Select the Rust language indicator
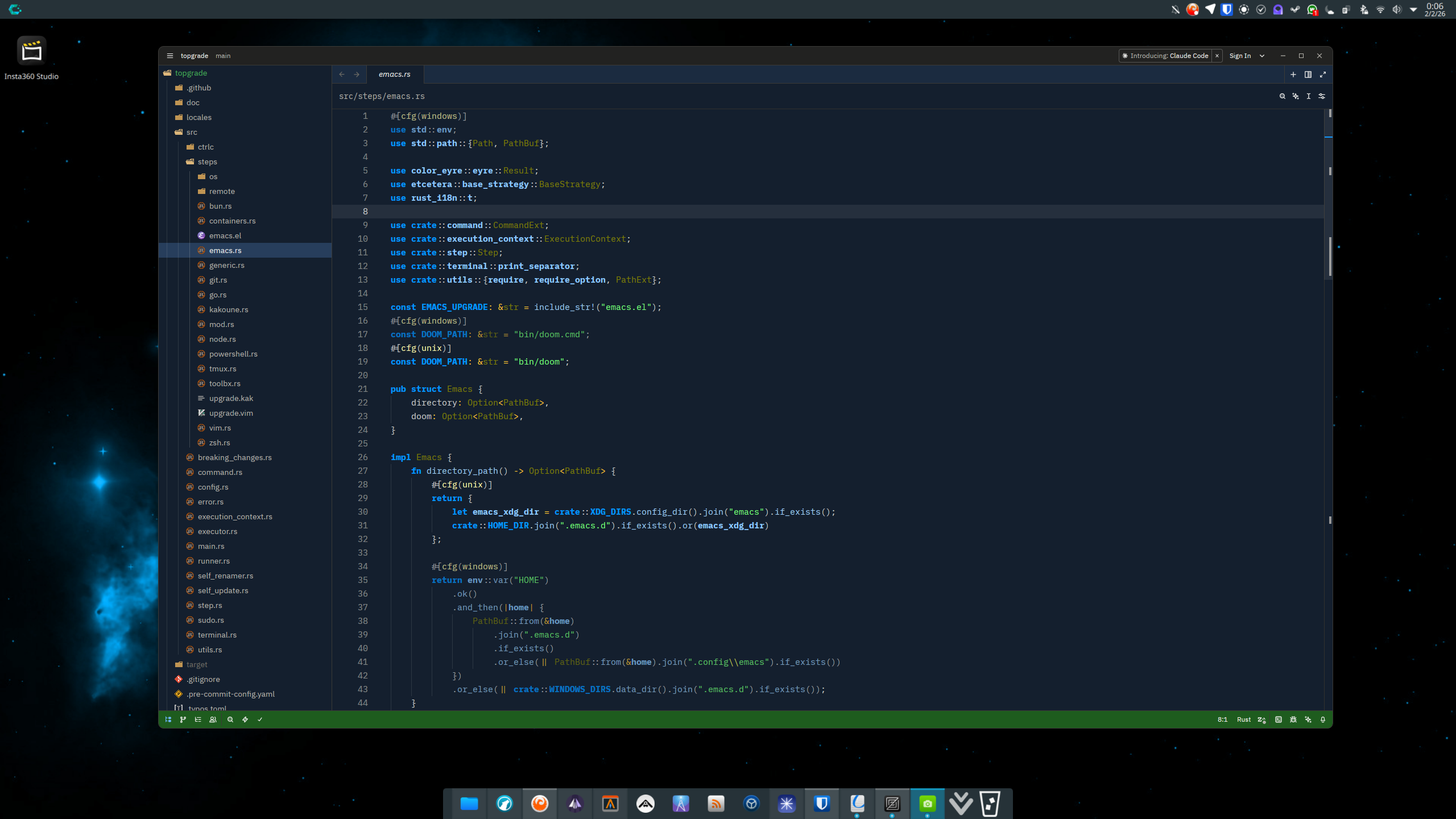The height and width of the screenshot is (819, 1456). 1244,719
